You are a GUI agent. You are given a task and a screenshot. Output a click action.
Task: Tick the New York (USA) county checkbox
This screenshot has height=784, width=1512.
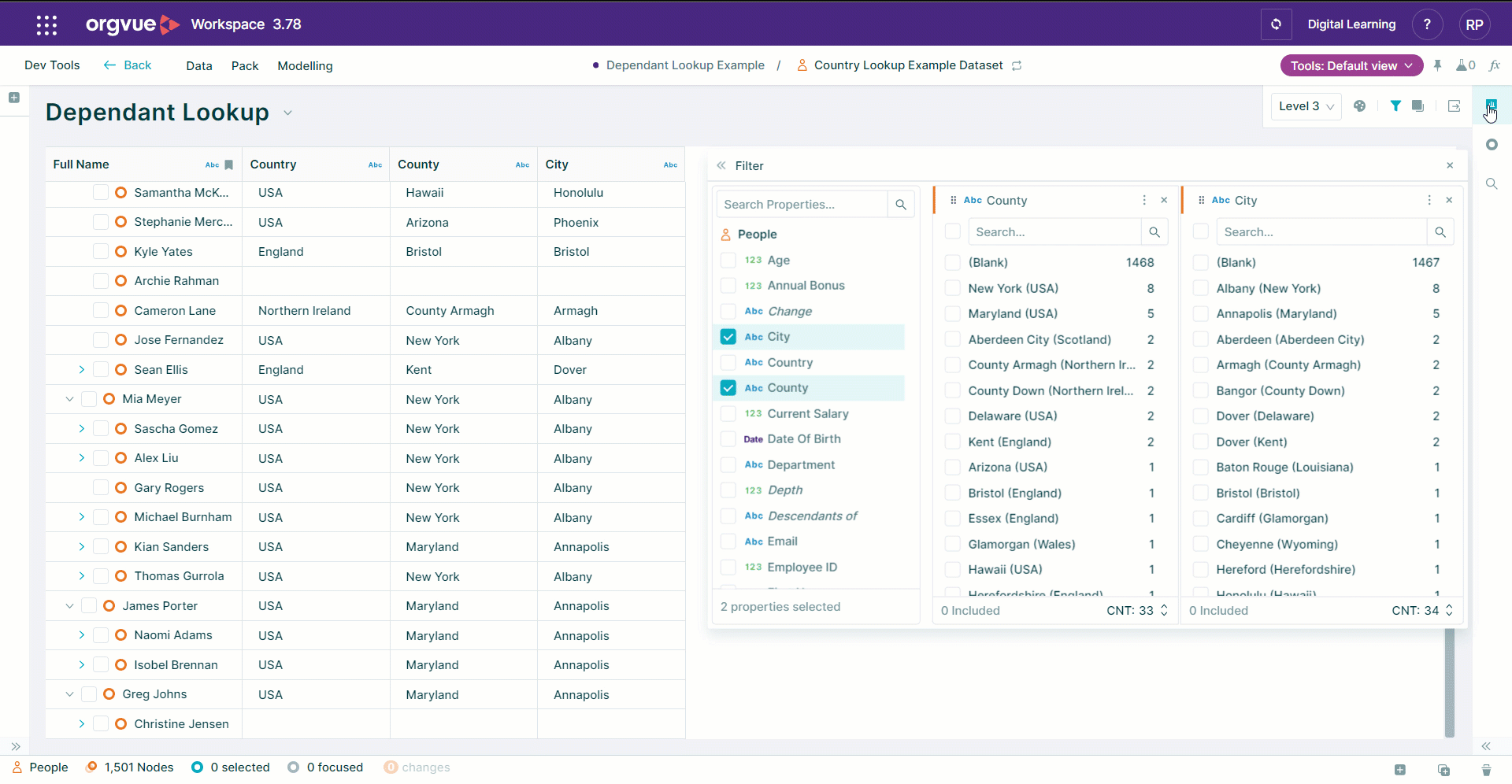click(953, 288)
